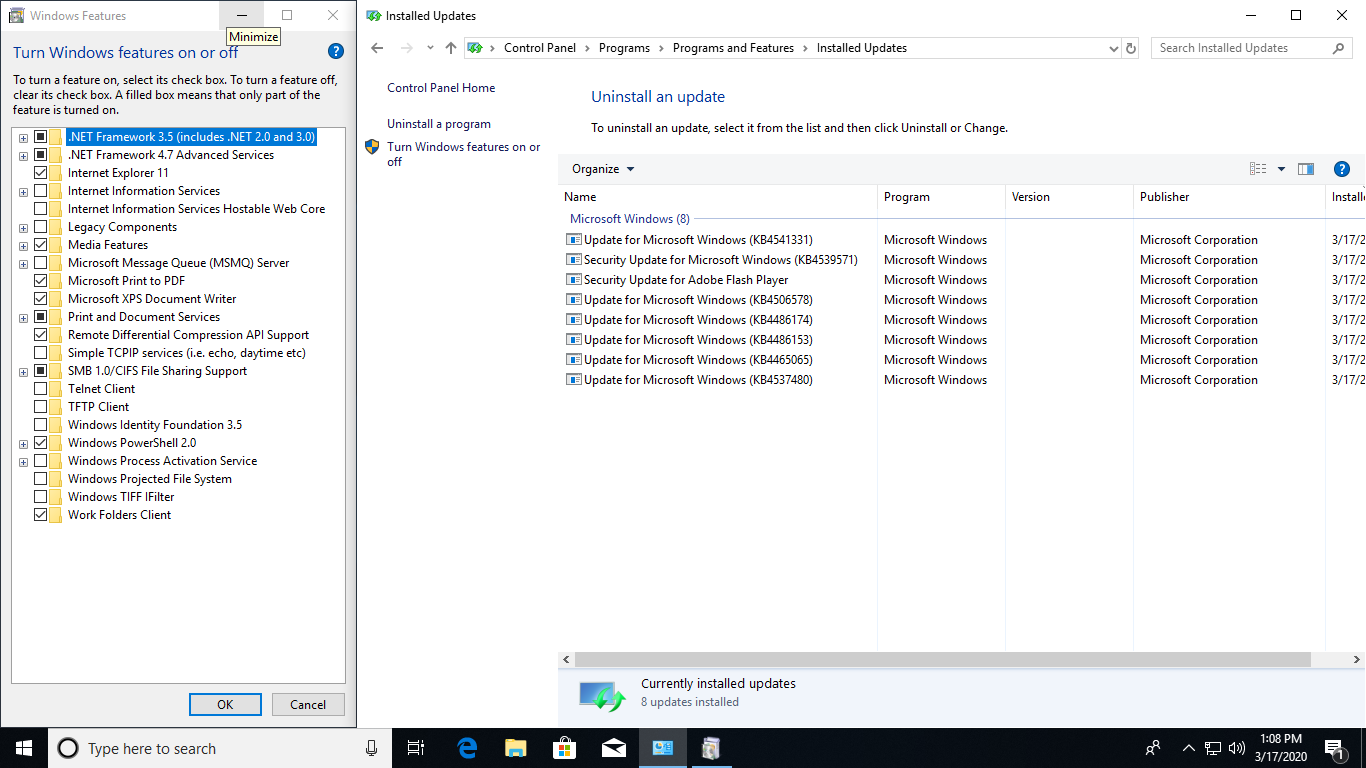The image size is (1366, 768).
Task: Click the network tray icon
Action: click(x=1213, y=748)
